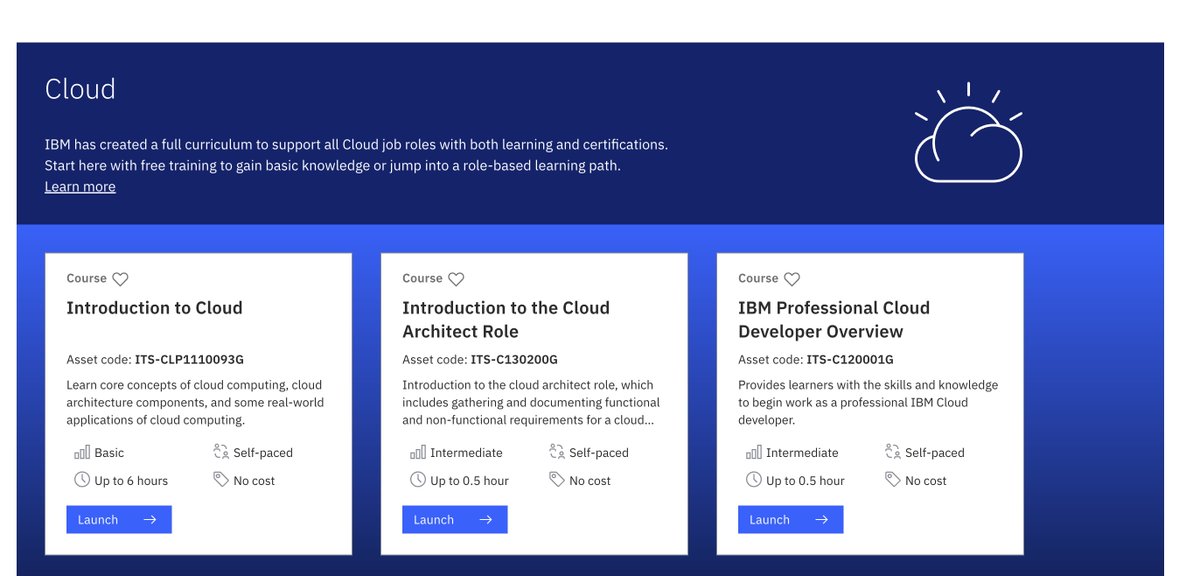
Task: Click the Basic skill level bars icon
Action: pos(82,452)
